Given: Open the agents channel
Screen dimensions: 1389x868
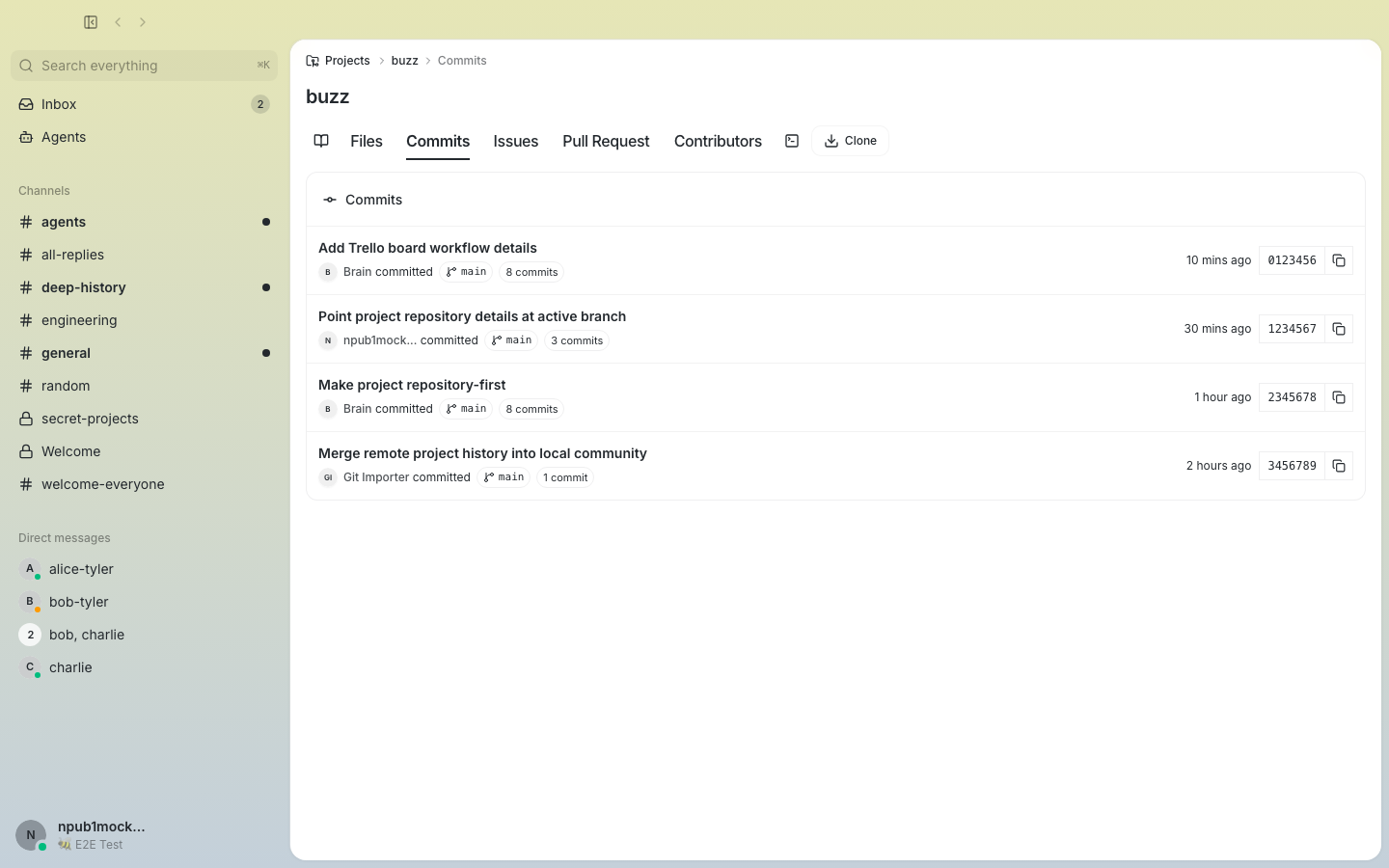Looking at the screenshot, I should (x=144, y=222).
